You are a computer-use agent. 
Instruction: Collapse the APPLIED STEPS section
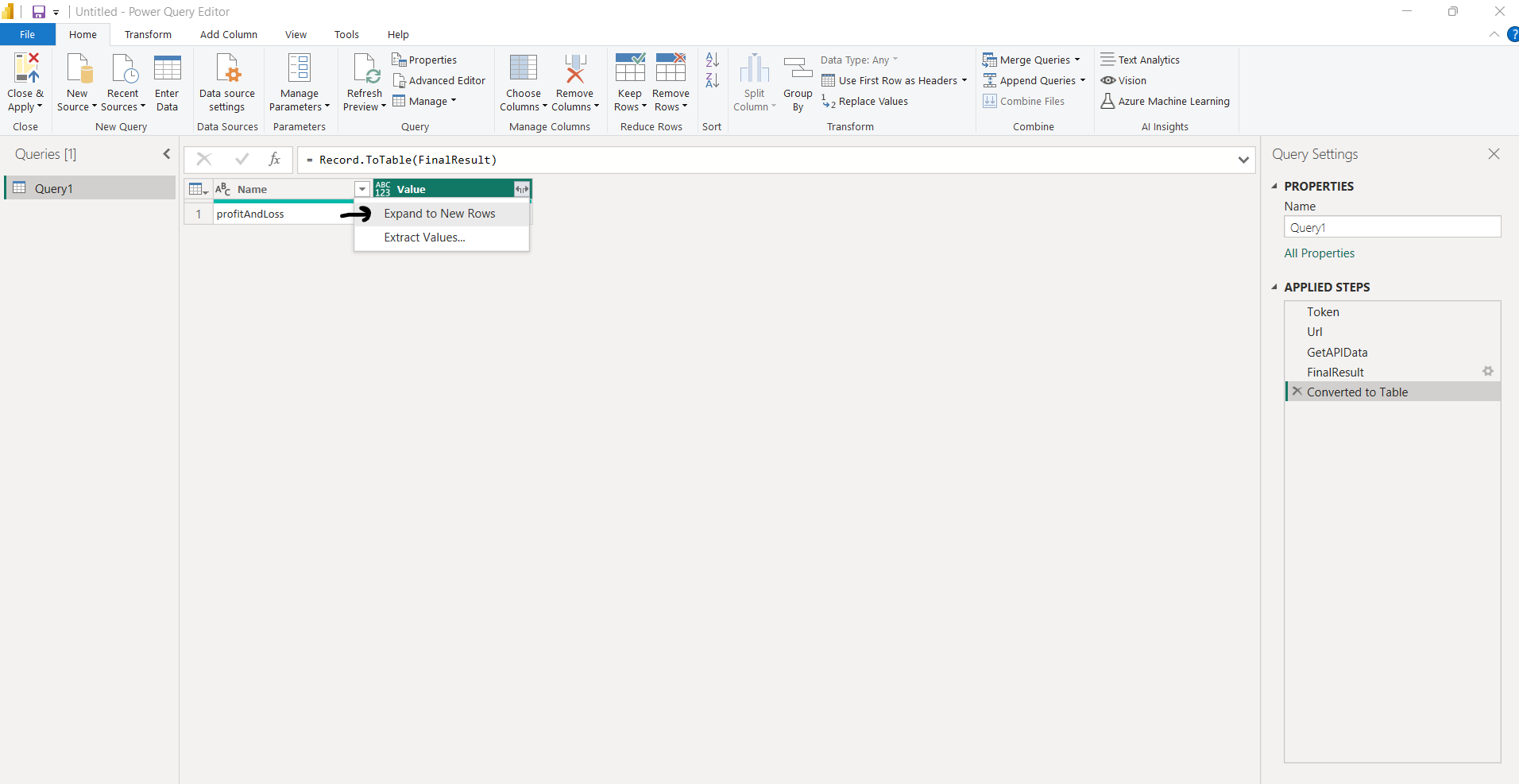(1274, 287)
